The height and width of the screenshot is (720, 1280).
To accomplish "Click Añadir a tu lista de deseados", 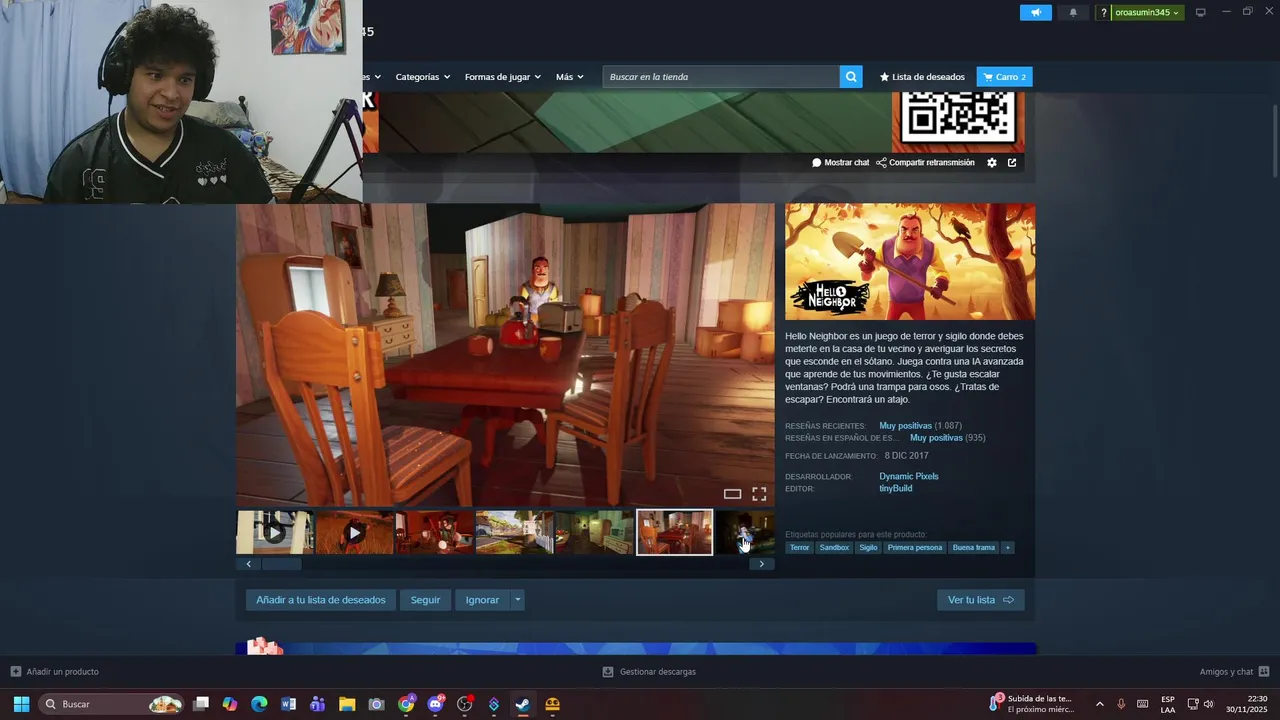I will click(x=321, y=600).
